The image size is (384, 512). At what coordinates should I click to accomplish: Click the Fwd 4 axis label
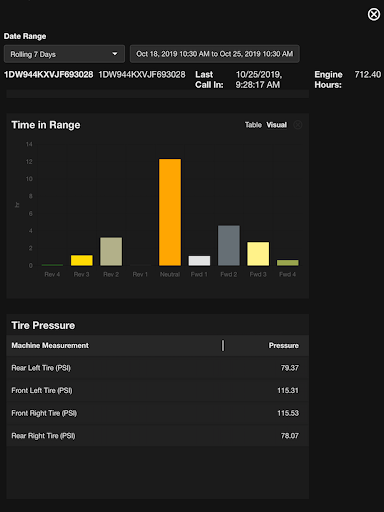click(x=288, y=275)
